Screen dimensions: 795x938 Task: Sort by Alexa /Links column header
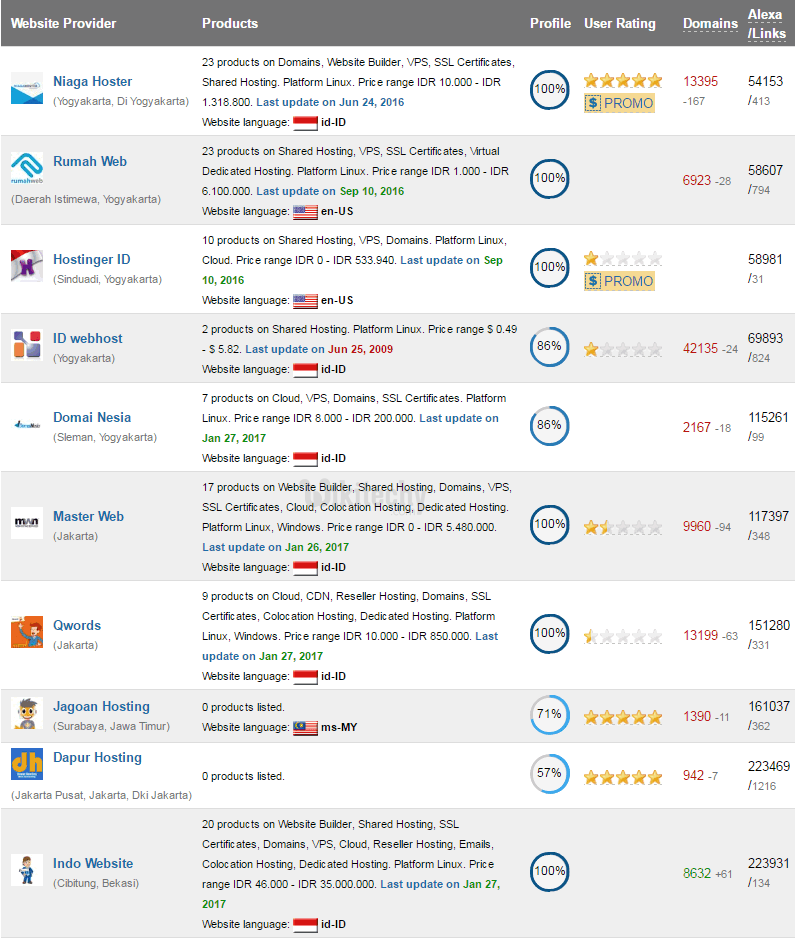coord(767,23)
